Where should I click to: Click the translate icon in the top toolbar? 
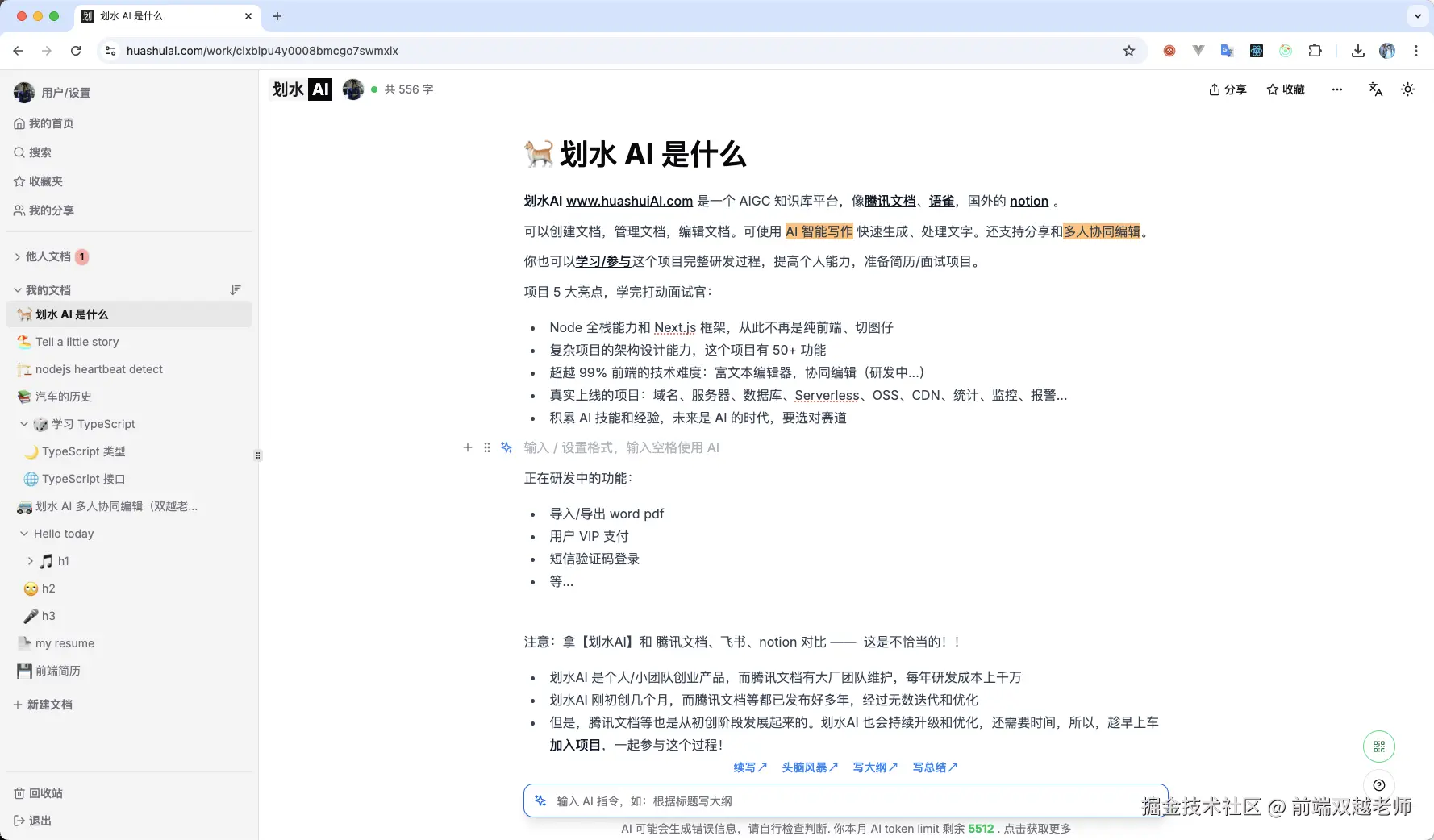click(1374, 89)
